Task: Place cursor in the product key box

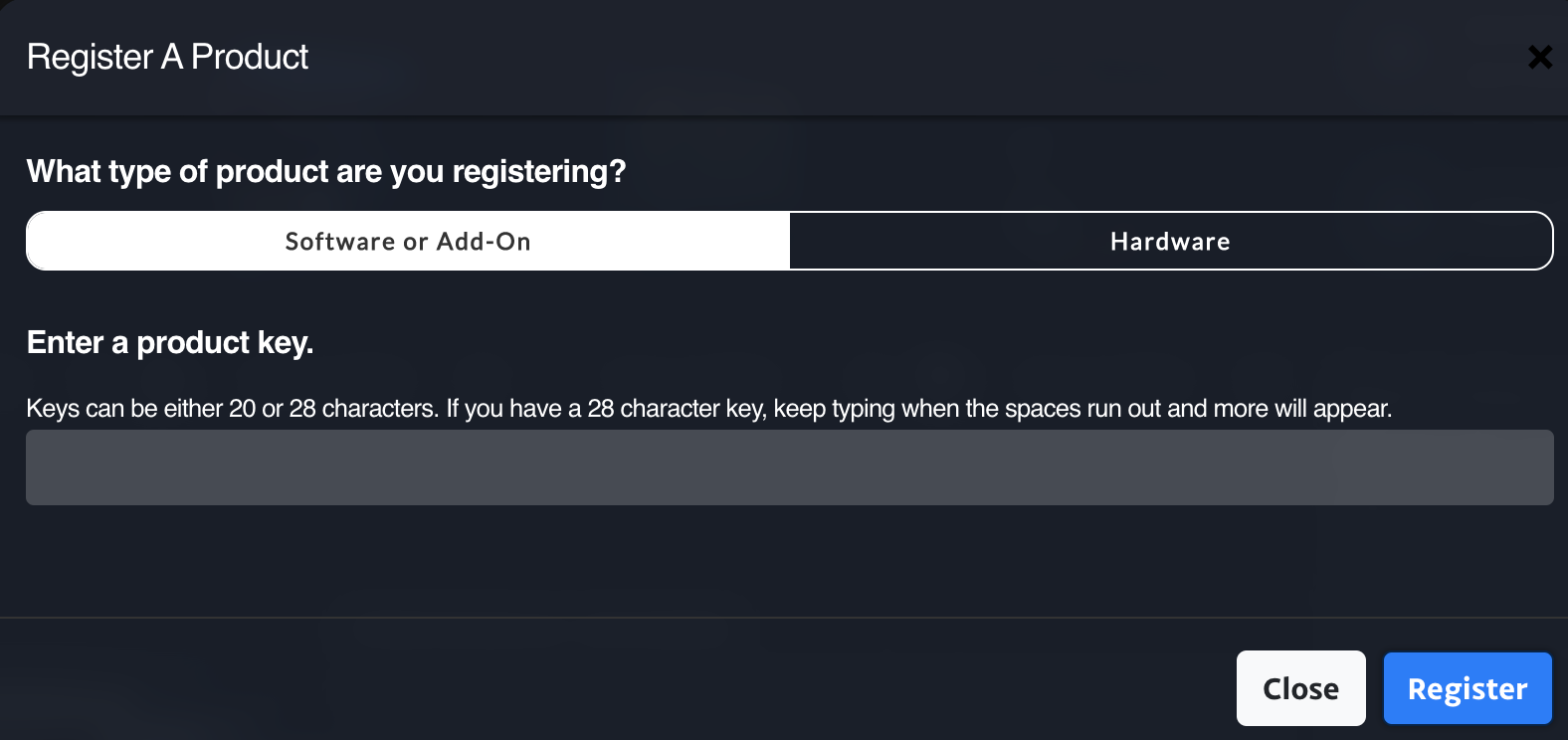Action: [789, 467]
